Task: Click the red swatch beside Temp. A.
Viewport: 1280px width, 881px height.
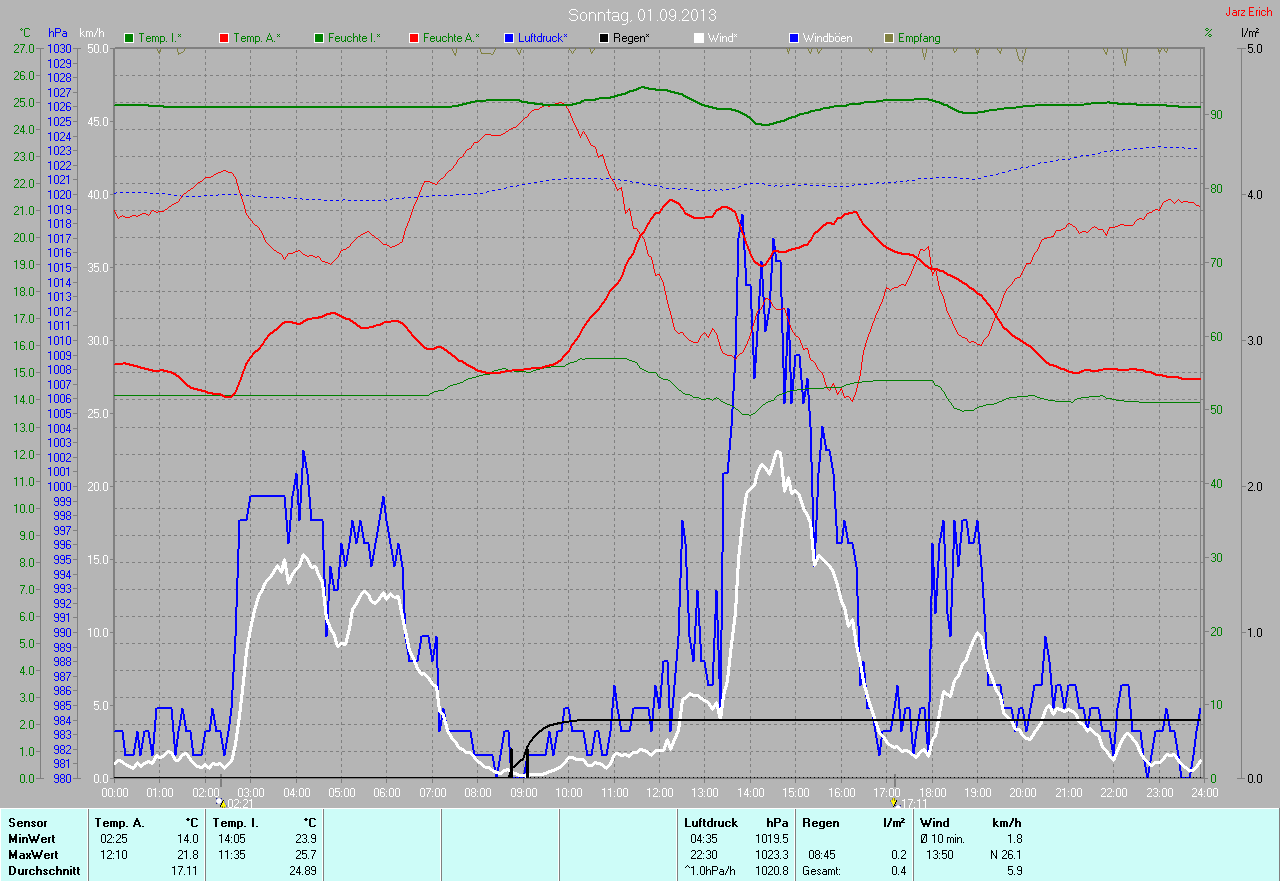Action: click(x=224, y=38)
